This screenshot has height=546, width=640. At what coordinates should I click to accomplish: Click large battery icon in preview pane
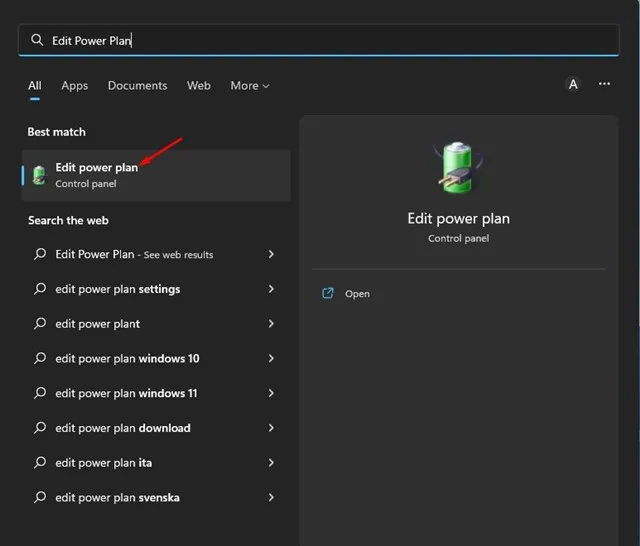click(458, 167)
